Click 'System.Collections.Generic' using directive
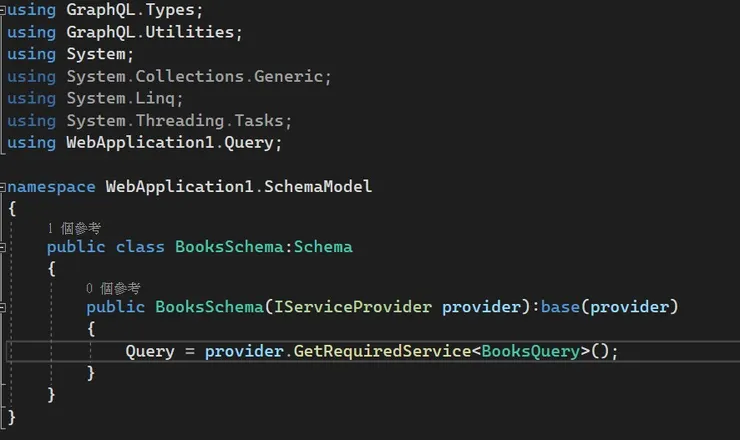This screenshot has width=740, height=440. point(194,76)
